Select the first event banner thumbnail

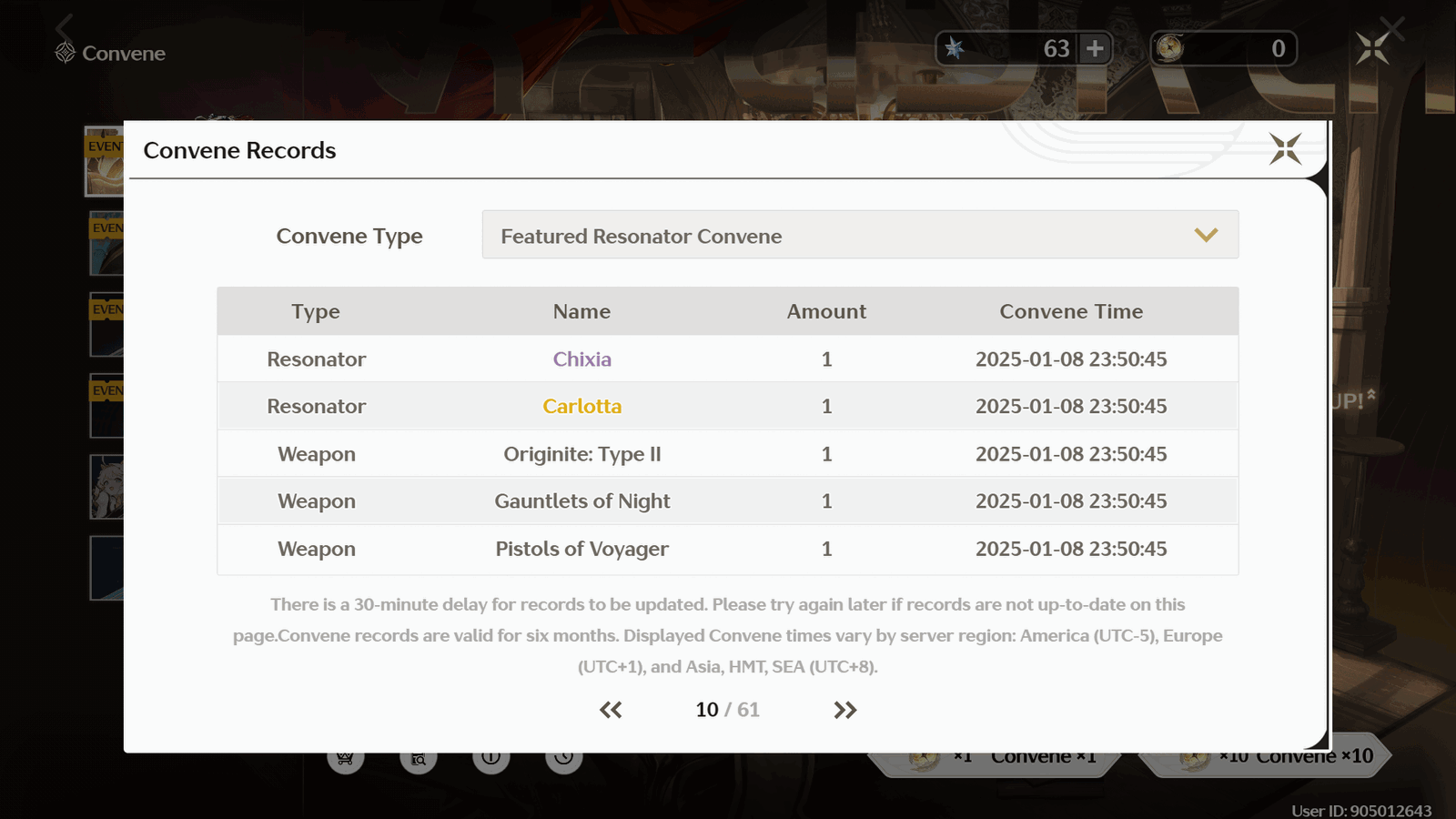105,161
